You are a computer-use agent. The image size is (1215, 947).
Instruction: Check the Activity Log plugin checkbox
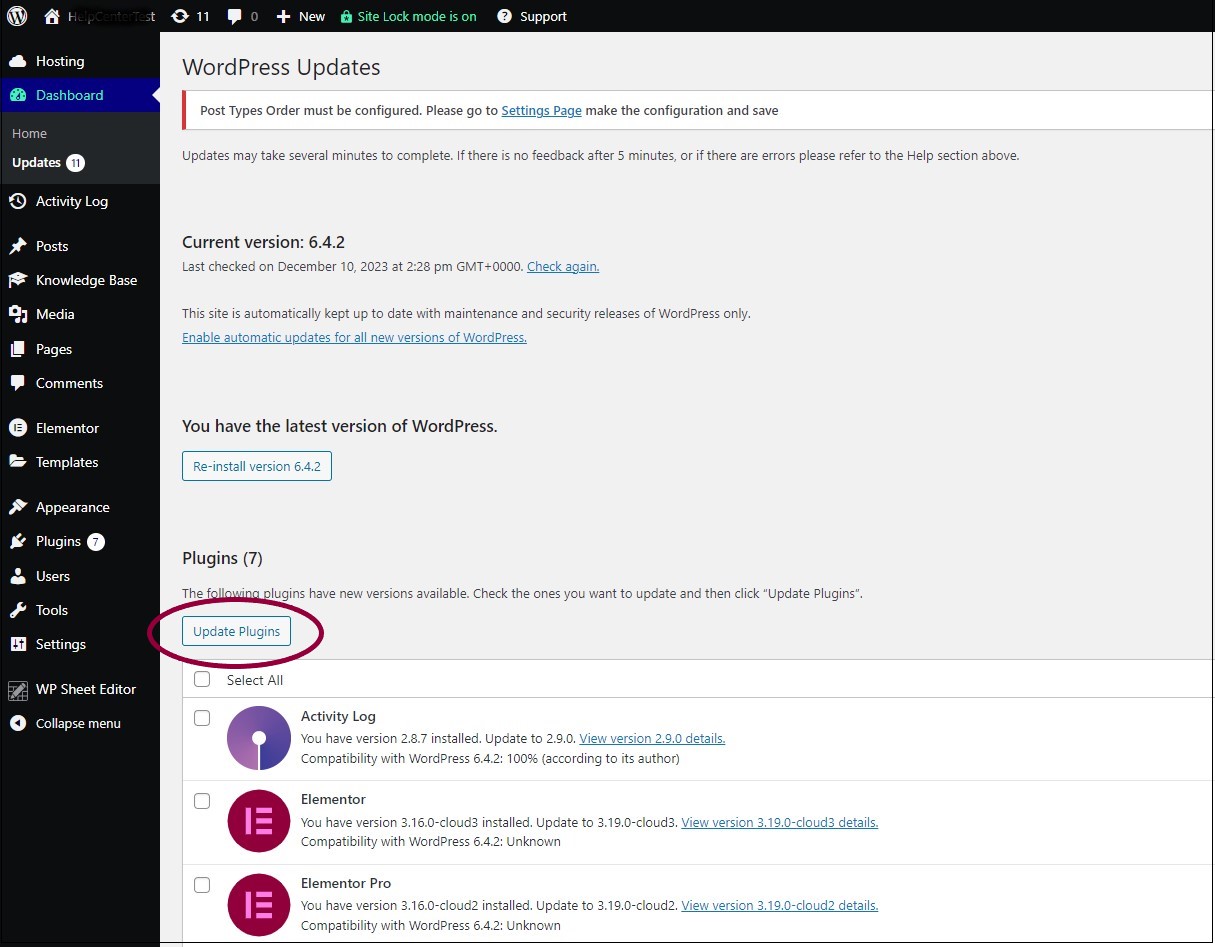pos(202,718)
